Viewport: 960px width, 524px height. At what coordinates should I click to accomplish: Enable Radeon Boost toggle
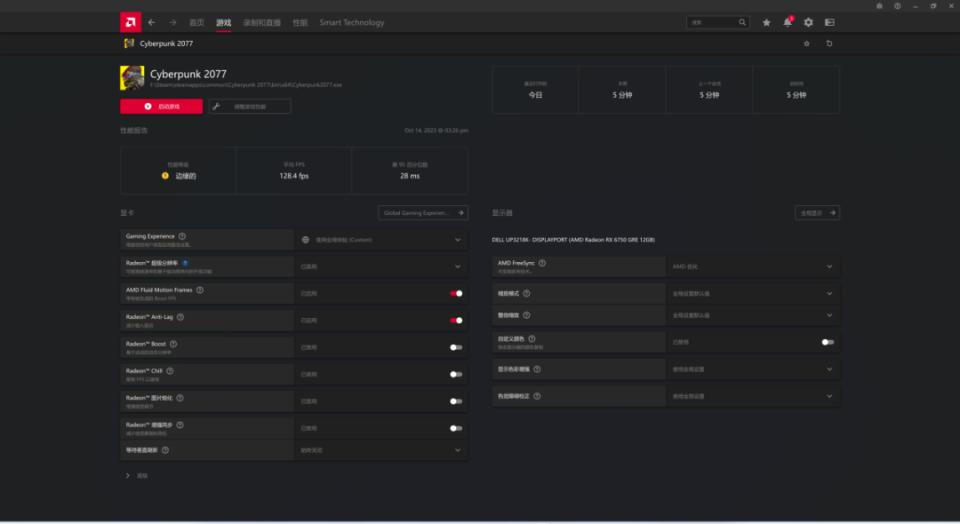(x=456, y=347)
